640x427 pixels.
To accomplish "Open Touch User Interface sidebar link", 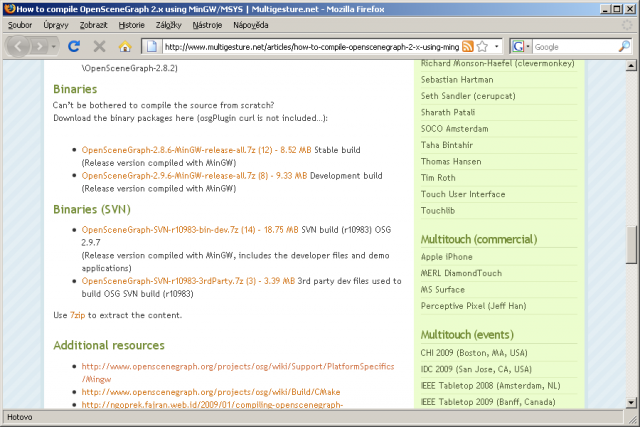I will point(463,194).
